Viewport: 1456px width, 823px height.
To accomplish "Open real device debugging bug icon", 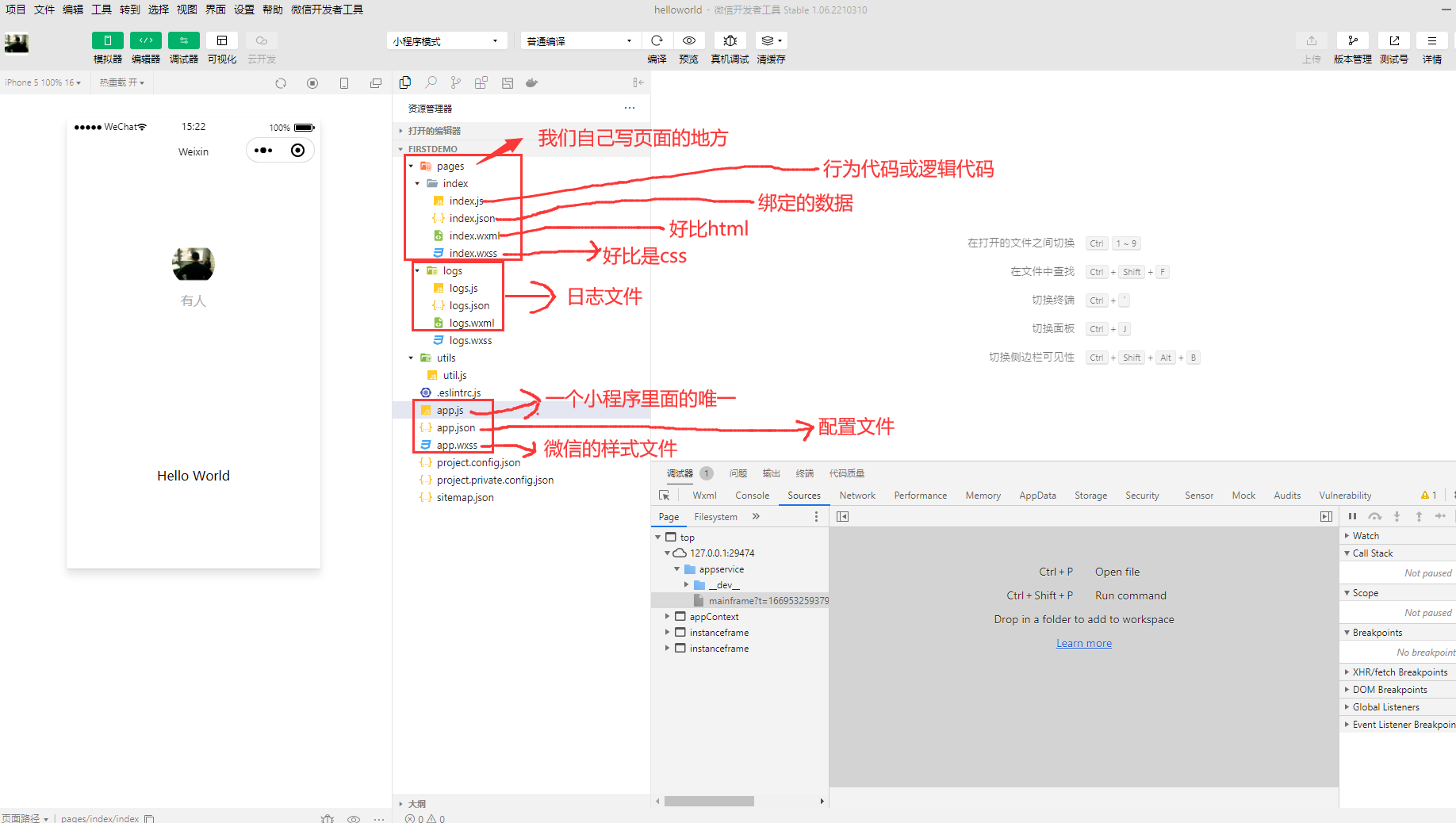I will pos(730,40).
